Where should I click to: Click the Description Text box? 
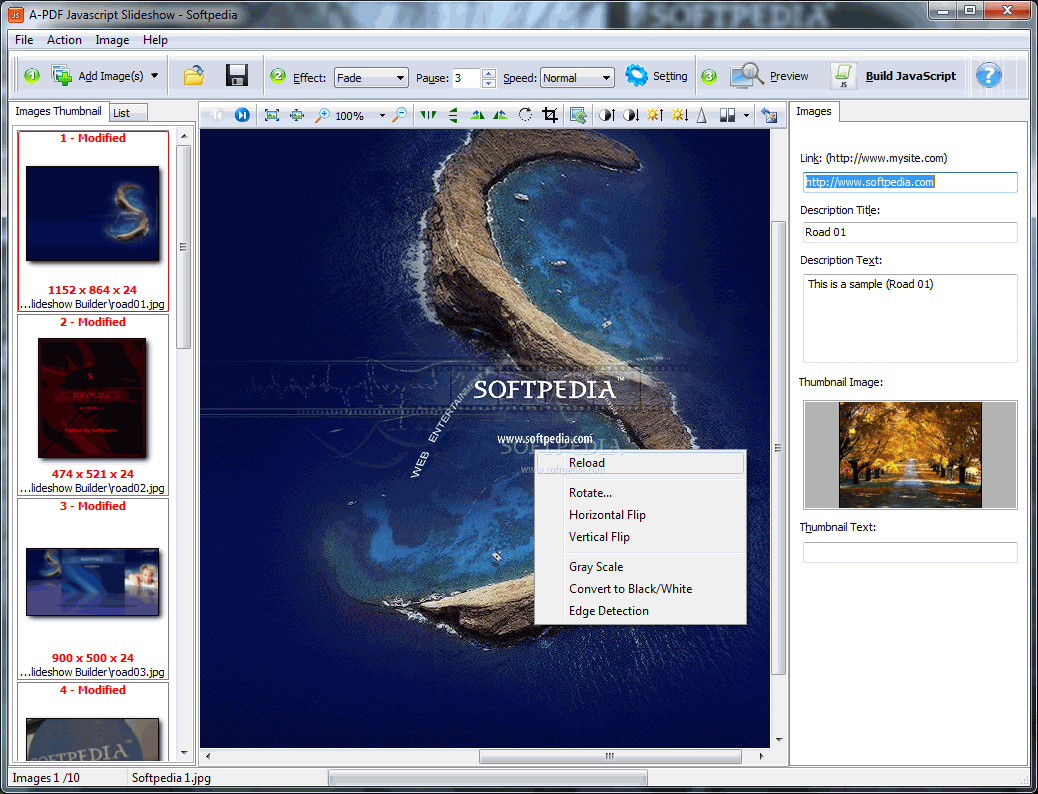point(910,318)
